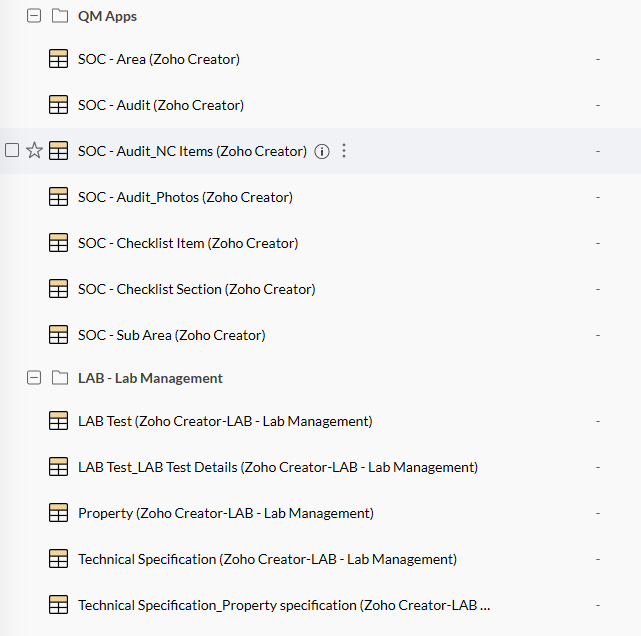Open SOC - Audit_Photos (Zoho Creator)

point(185,197)
